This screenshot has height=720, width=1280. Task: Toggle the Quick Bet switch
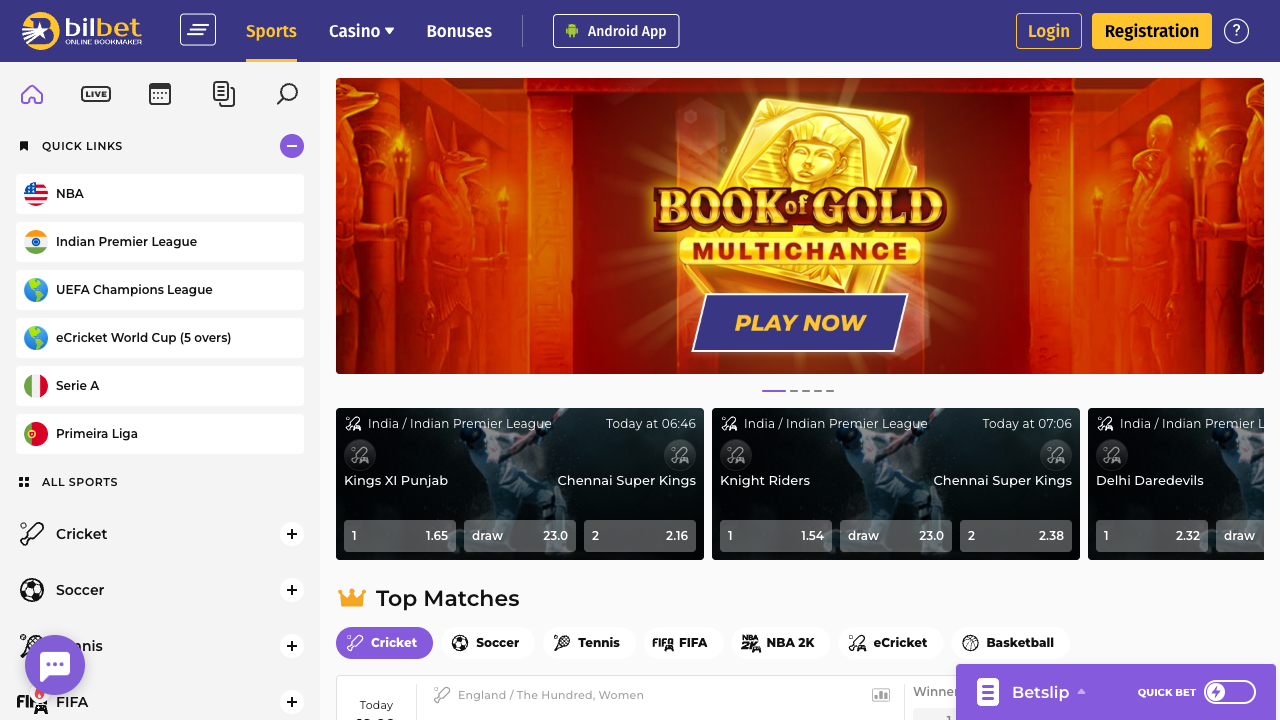[x=1230, y=692]
